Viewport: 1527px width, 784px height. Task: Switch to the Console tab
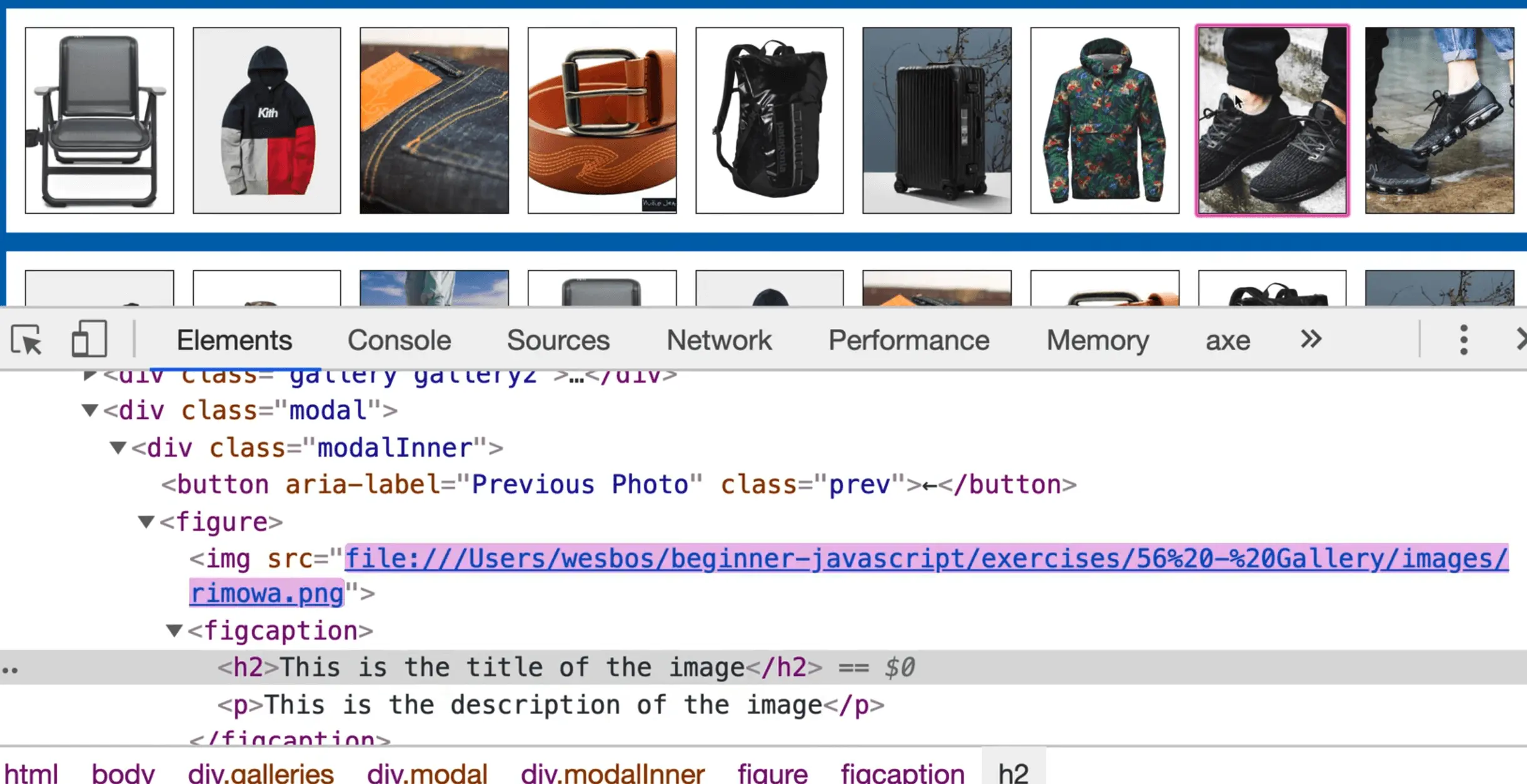coord(399,341)
